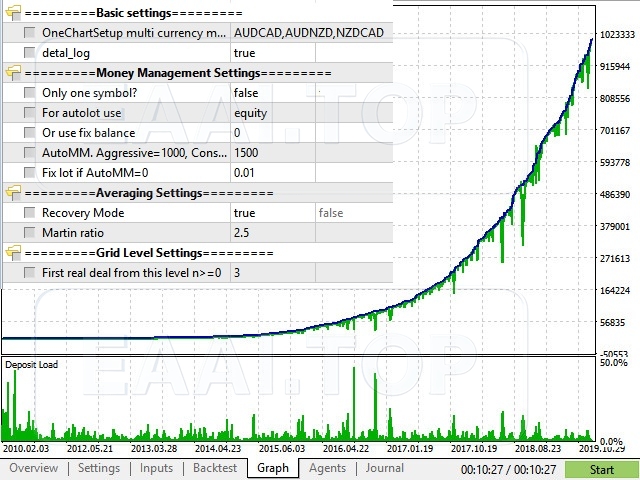
Task: Edit the AUDCAD,AUDNZD,NZDCAD symbols value field
Action: point(310,33)
